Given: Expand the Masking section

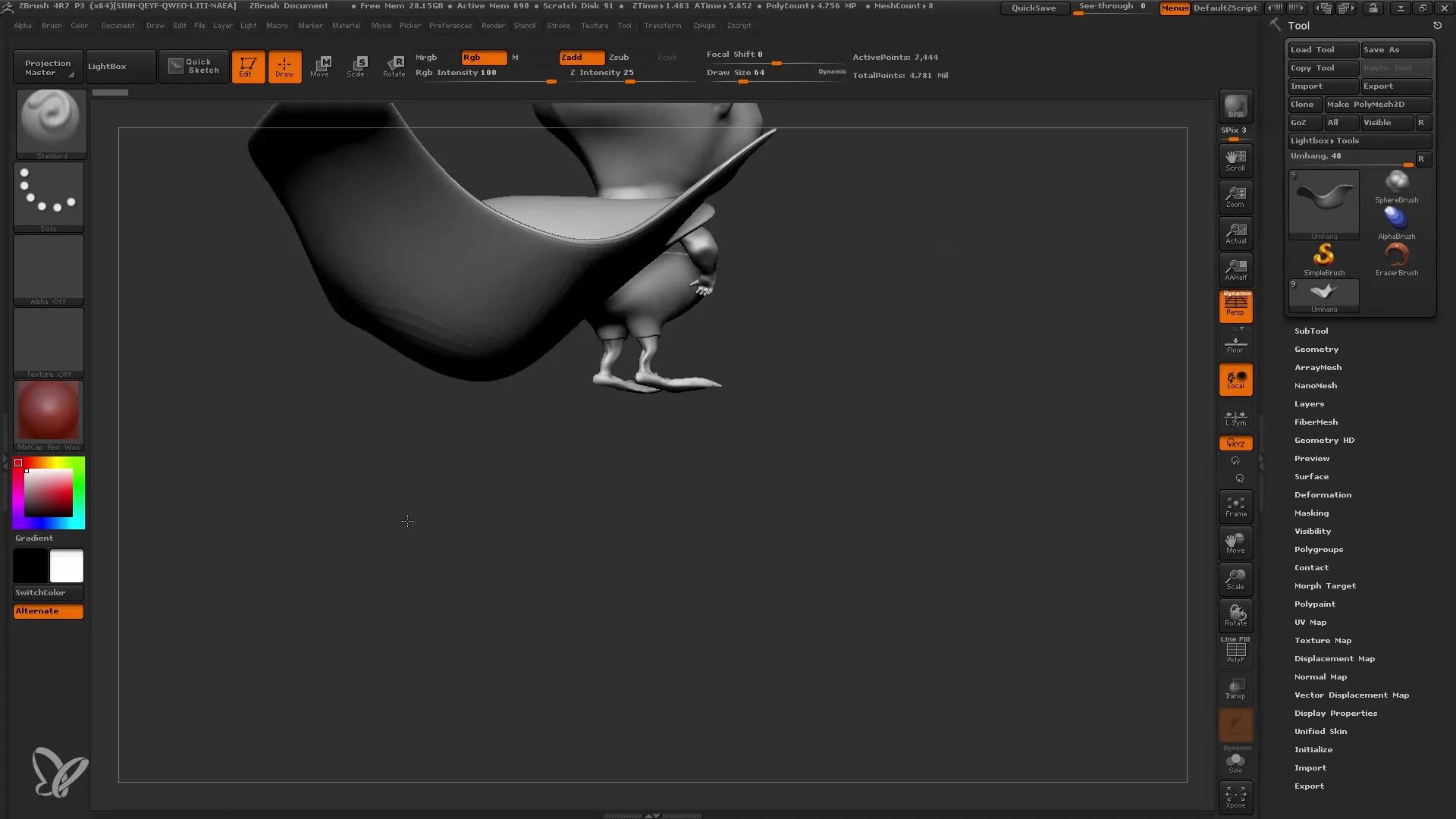Looking at the screenshot, I should point(1311,513).
